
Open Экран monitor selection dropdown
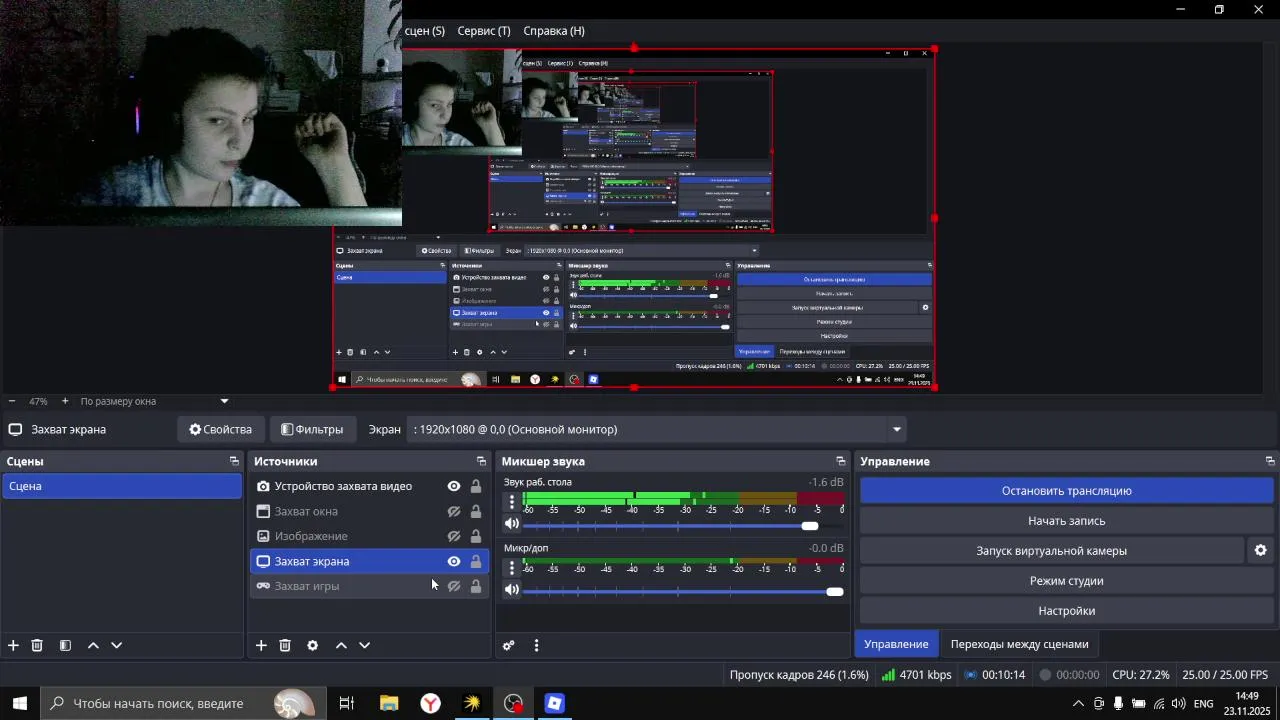tap(658, 429)
